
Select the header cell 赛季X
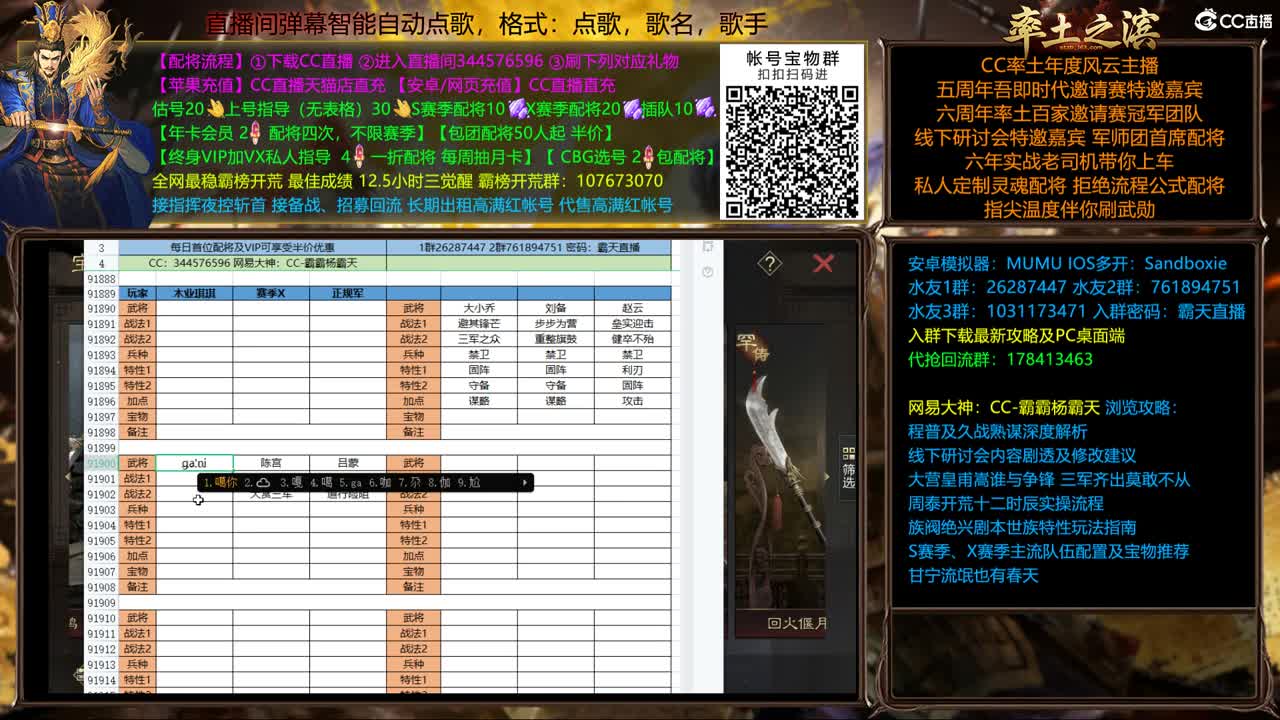(271, 293)
